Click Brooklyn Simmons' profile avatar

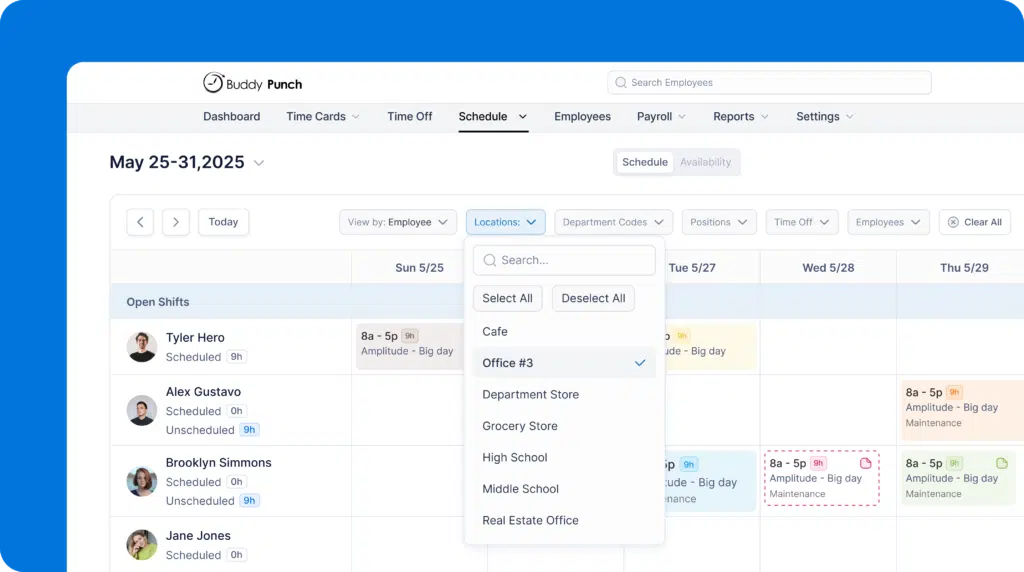pyautogui.click(x=142, y=481)
